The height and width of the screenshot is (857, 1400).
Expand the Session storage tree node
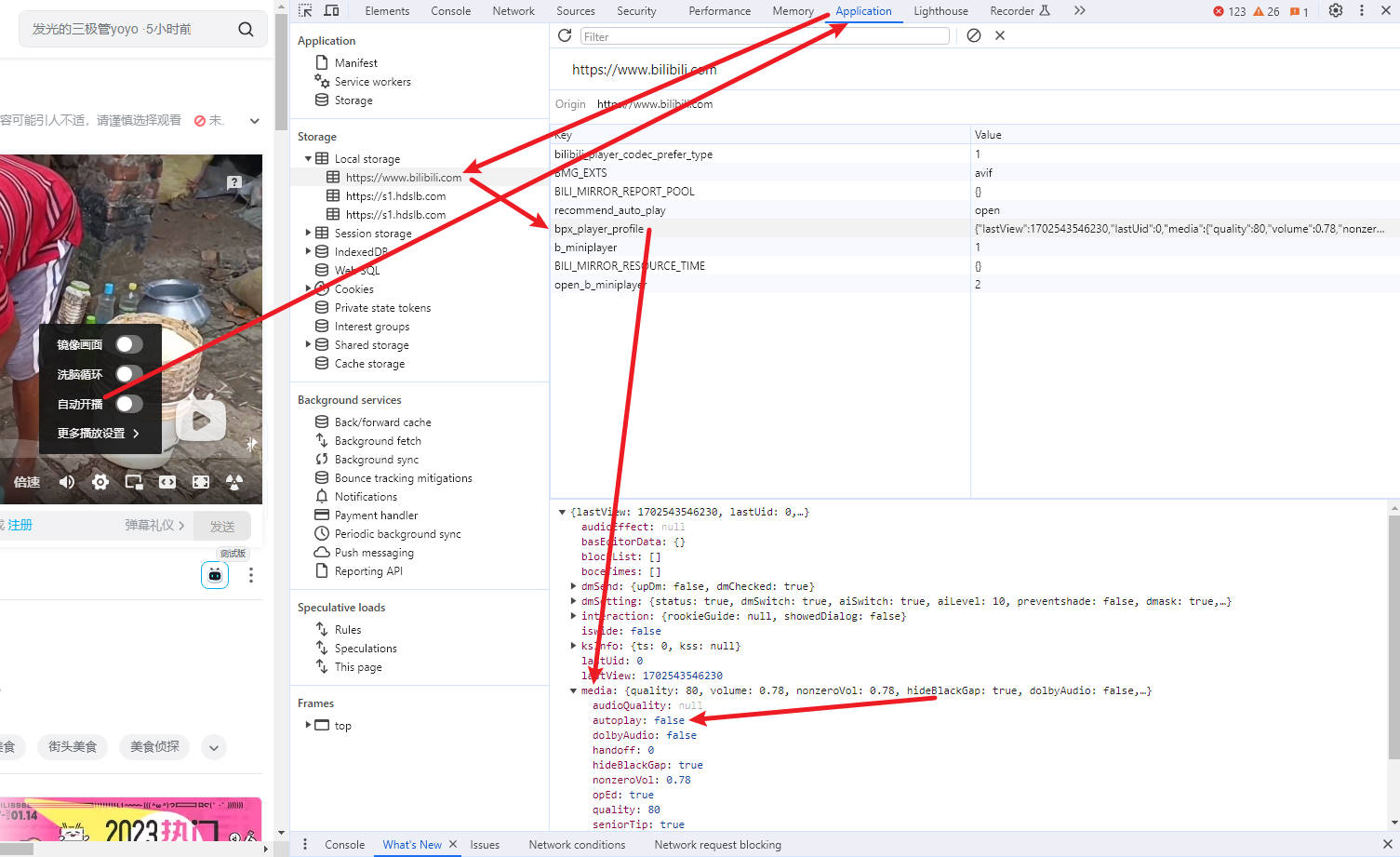coord(309,234)
